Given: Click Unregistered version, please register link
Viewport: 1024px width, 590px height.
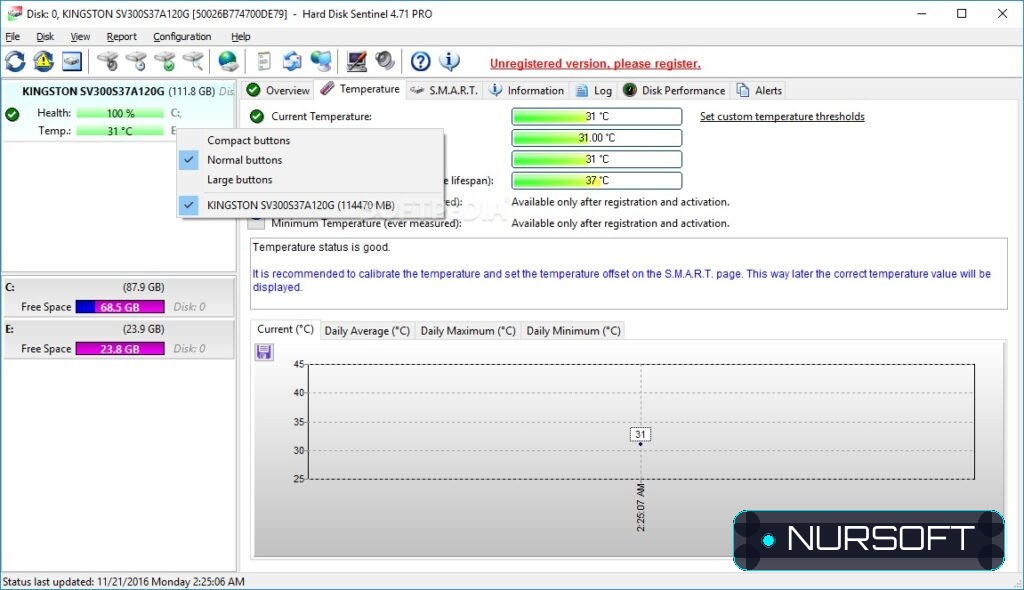Looking at the screenshot, I should tap(595, 64).
